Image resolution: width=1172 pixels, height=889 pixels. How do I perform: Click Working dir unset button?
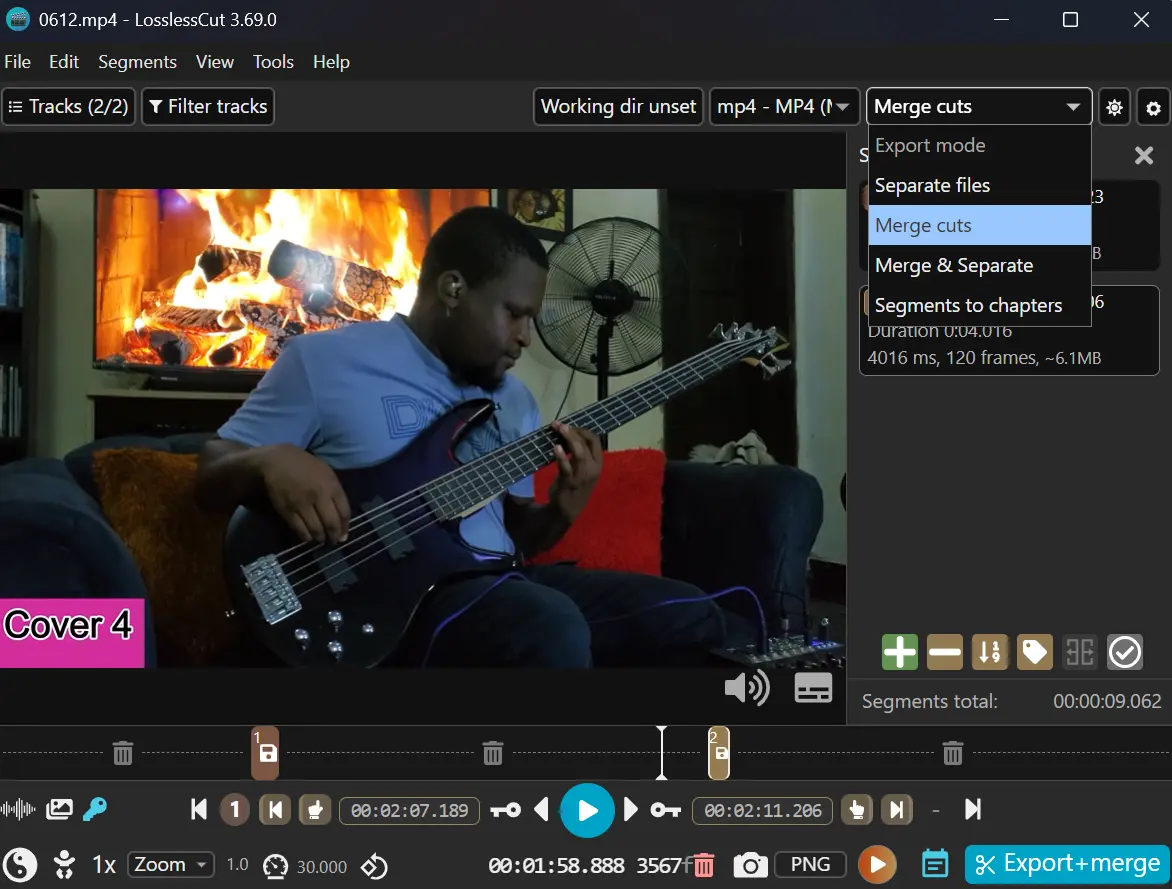618,107
